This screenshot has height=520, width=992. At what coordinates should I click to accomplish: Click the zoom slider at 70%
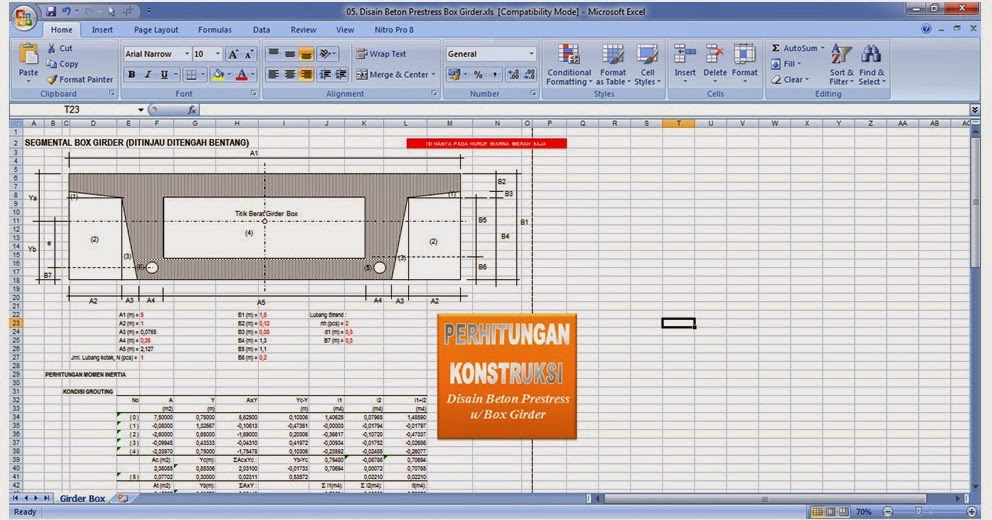[x=918, y=512]
